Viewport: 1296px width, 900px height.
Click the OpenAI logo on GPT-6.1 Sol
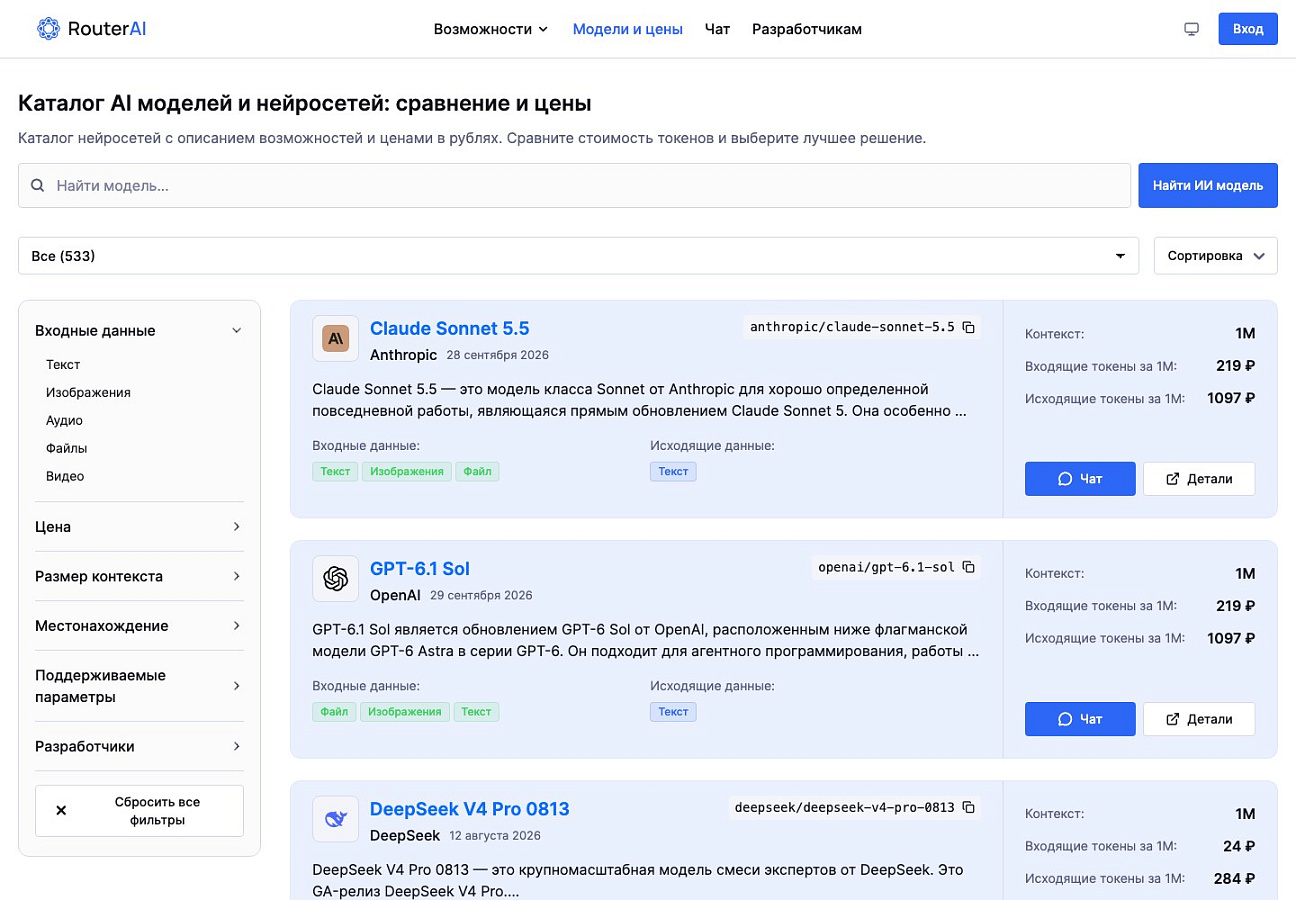pyautogui.click(x=335, y=579)
